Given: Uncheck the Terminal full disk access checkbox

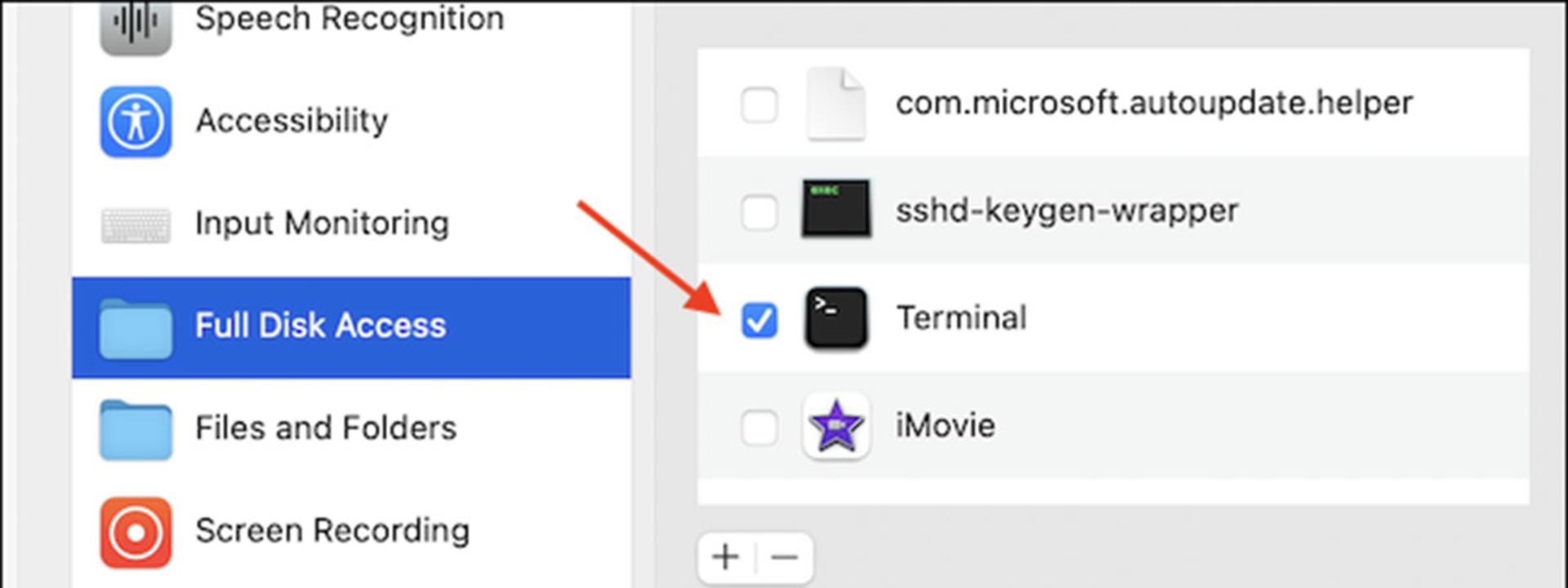Looking at the screenshot, I should 759,319.
